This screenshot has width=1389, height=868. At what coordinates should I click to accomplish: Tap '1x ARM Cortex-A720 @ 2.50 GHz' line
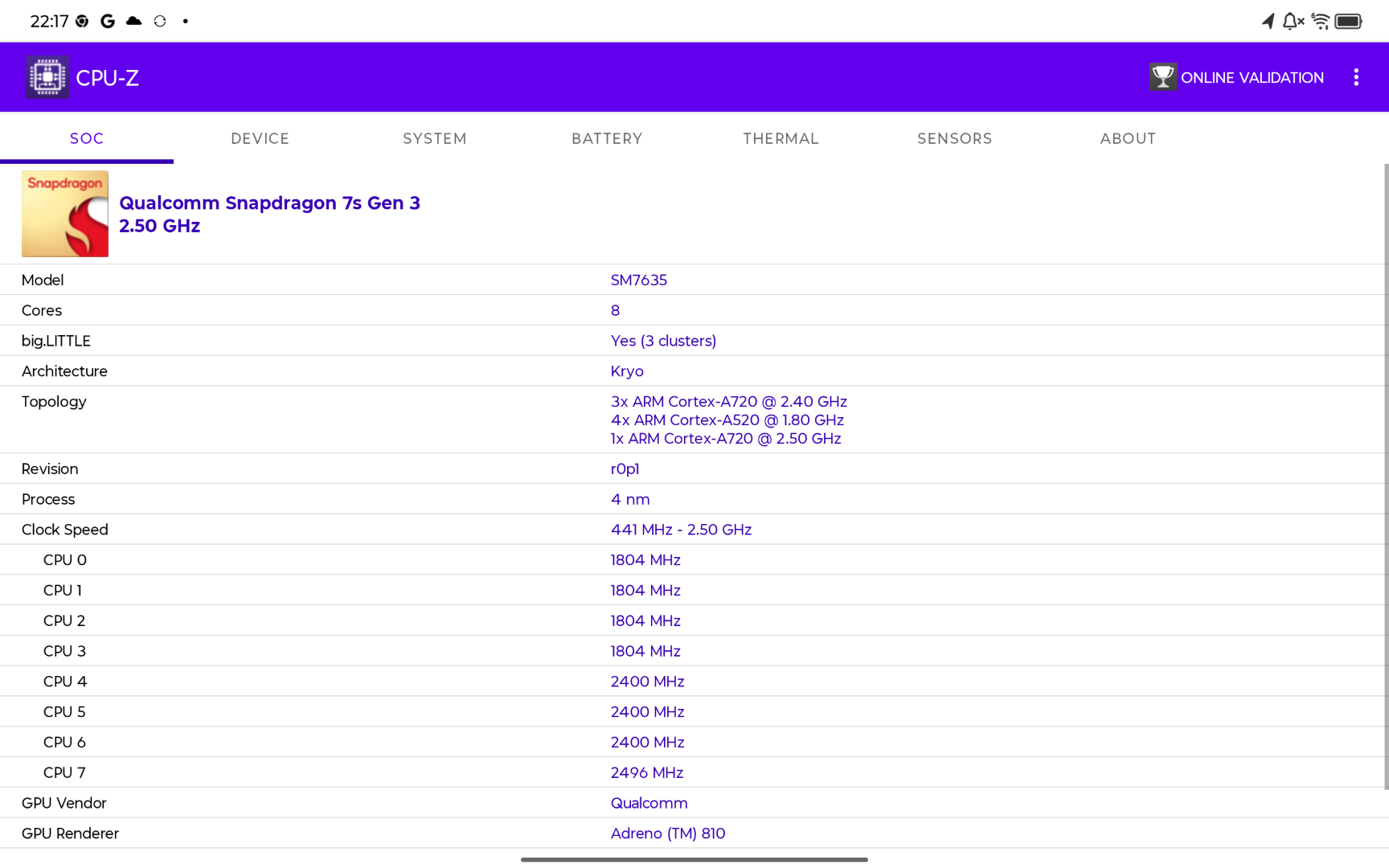(726, 439)
